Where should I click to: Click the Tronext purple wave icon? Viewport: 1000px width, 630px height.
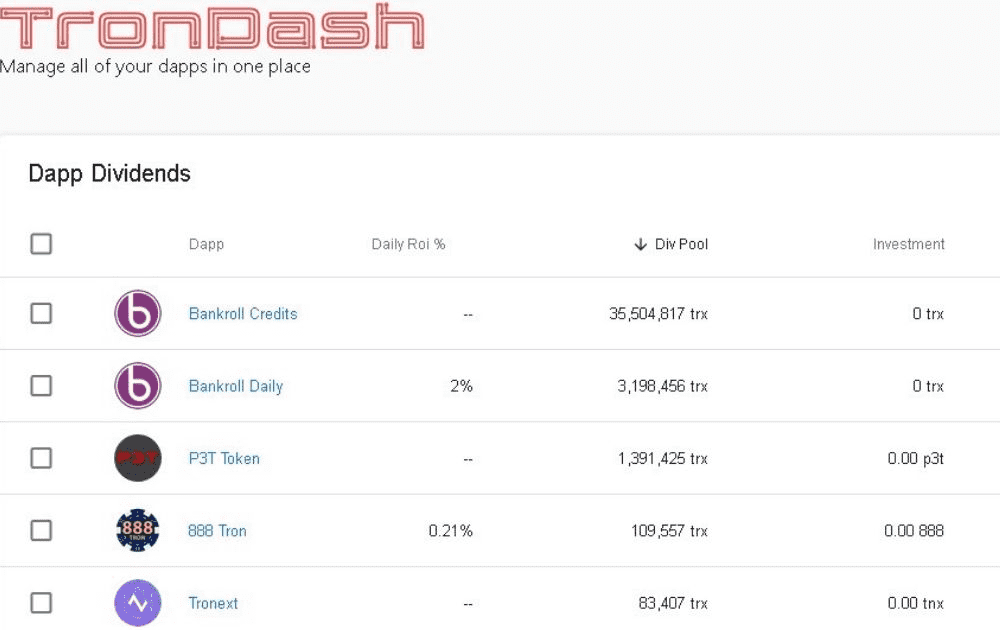(138, 603)
